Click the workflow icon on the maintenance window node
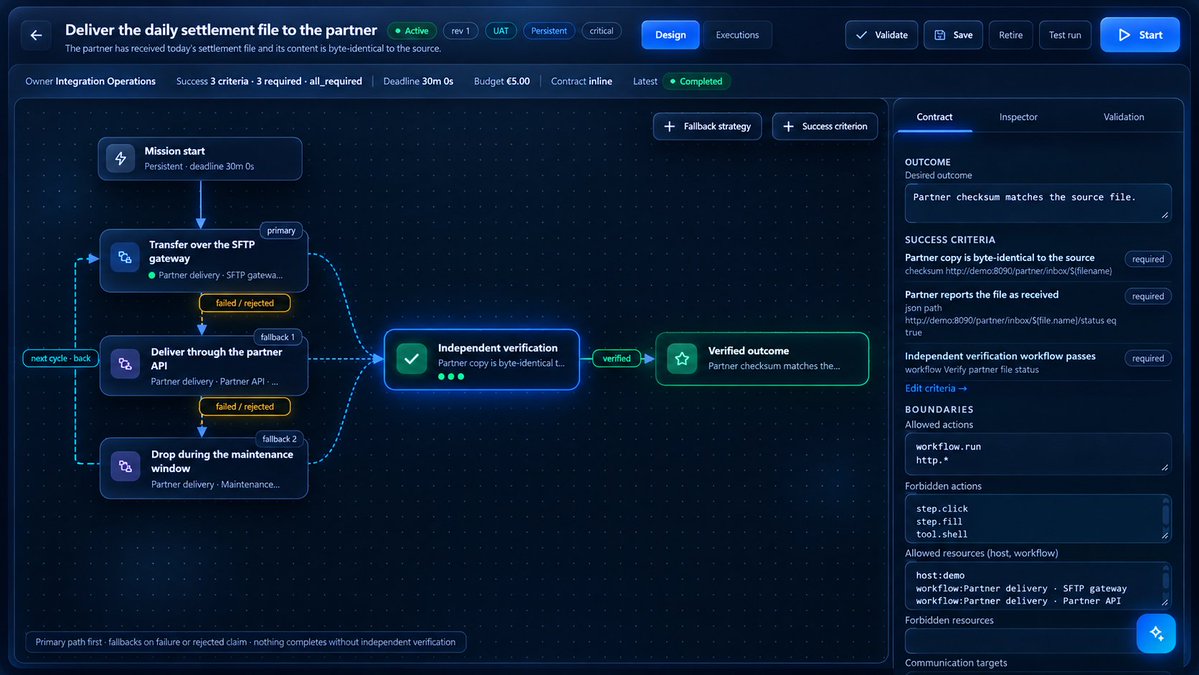Image resolution: width=1199 pixels, height=675 pixels. click(125, 466)
